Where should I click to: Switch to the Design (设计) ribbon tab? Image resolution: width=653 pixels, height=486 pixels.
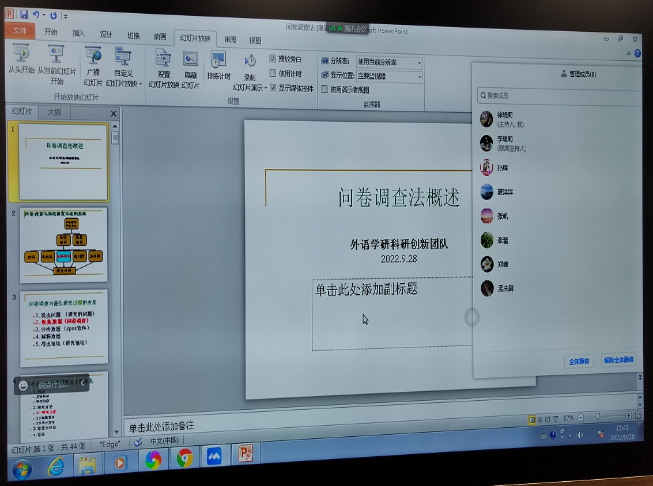(x=106, y=35)
